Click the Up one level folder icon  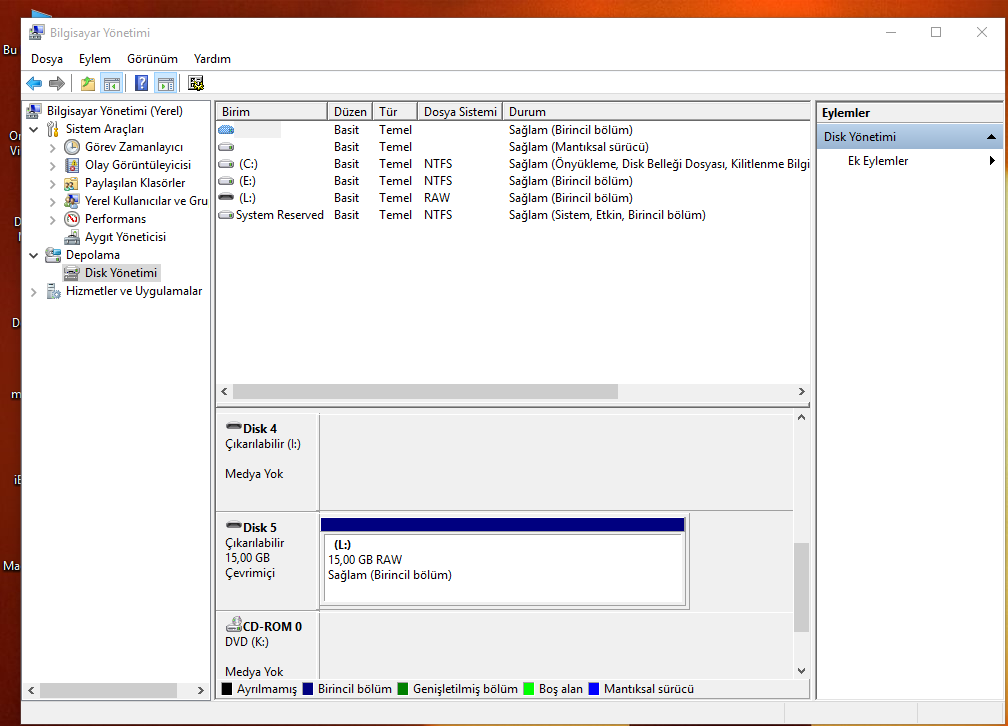tap(88, 83)
